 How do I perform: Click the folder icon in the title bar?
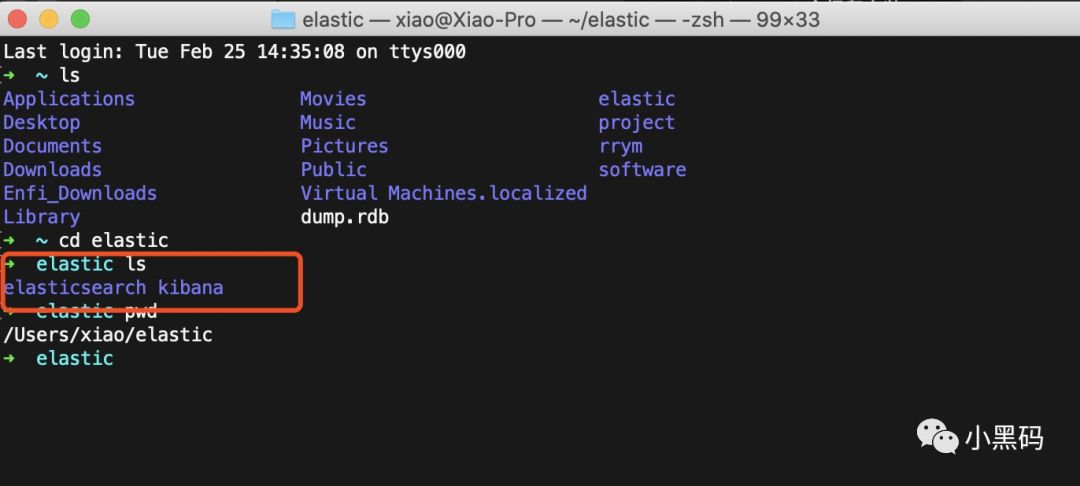pyautogui.click(x=283, y=19)
